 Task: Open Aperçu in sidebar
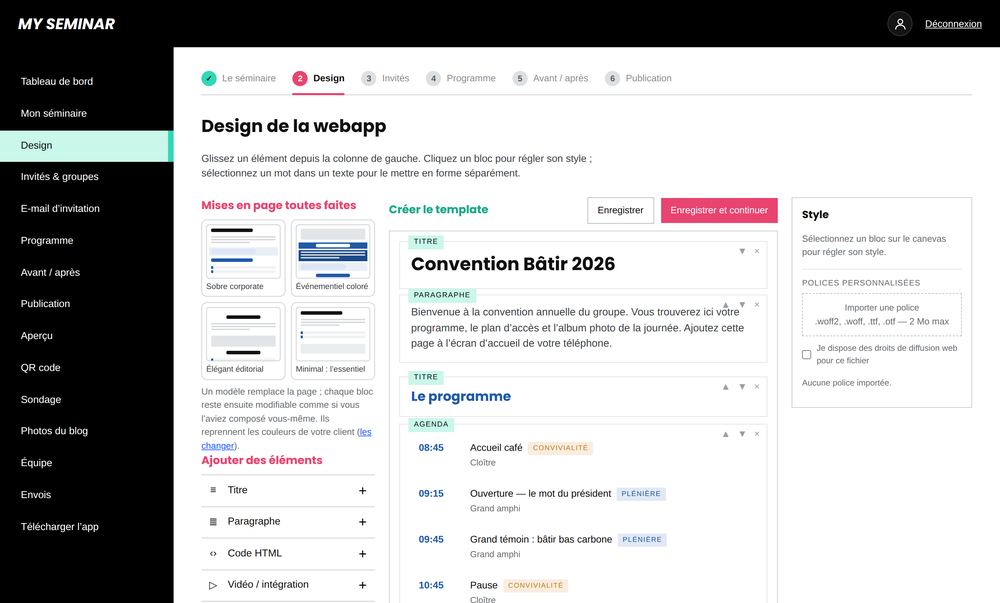[87, 335]
